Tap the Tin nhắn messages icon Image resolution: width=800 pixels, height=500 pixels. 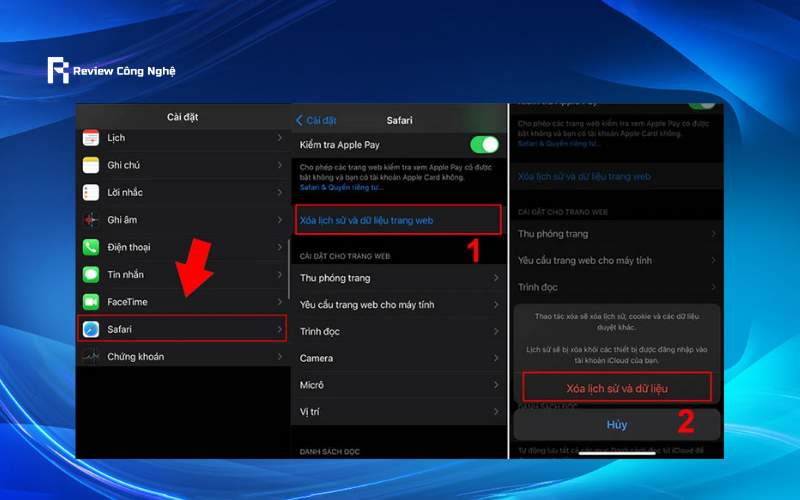[91, 274]
